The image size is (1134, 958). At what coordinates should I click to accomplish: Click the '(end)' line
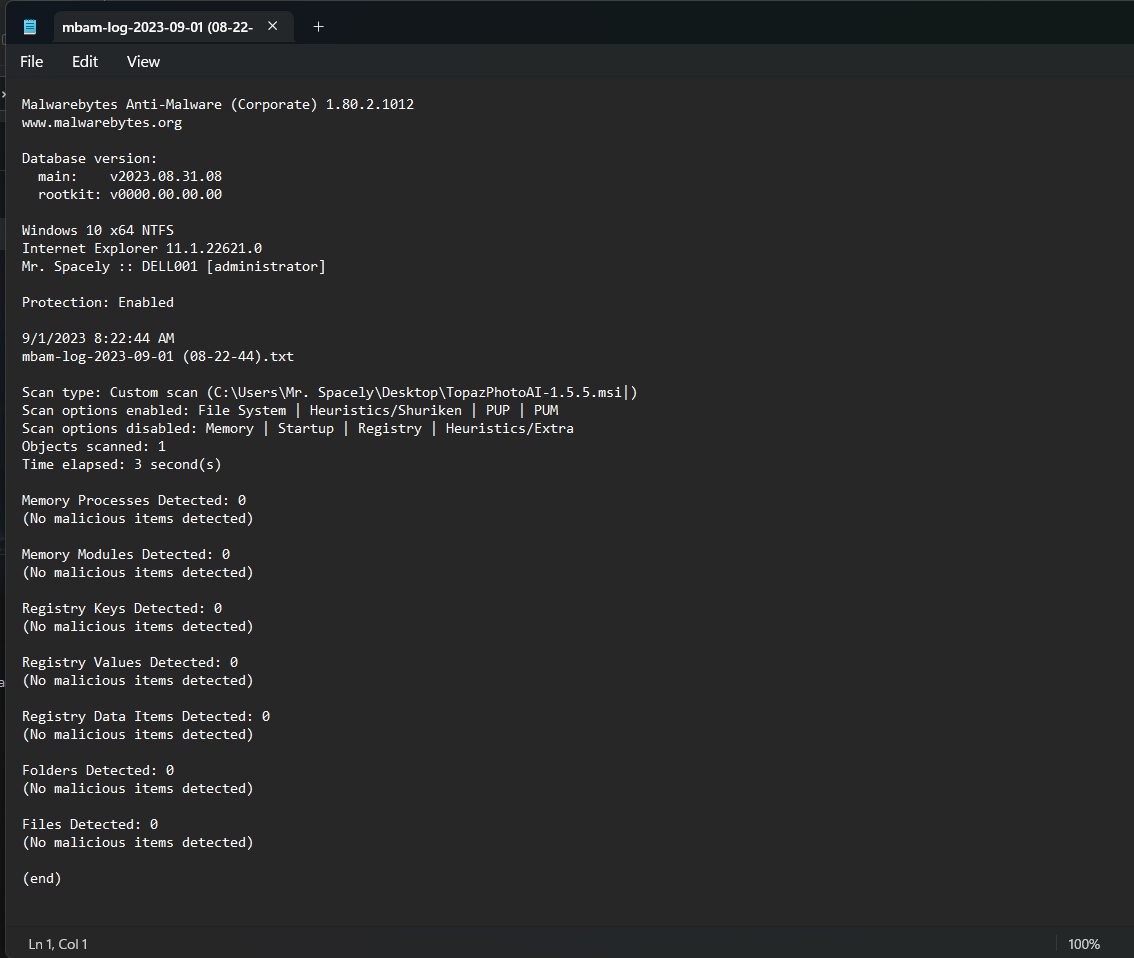click(x=42, y=878)
